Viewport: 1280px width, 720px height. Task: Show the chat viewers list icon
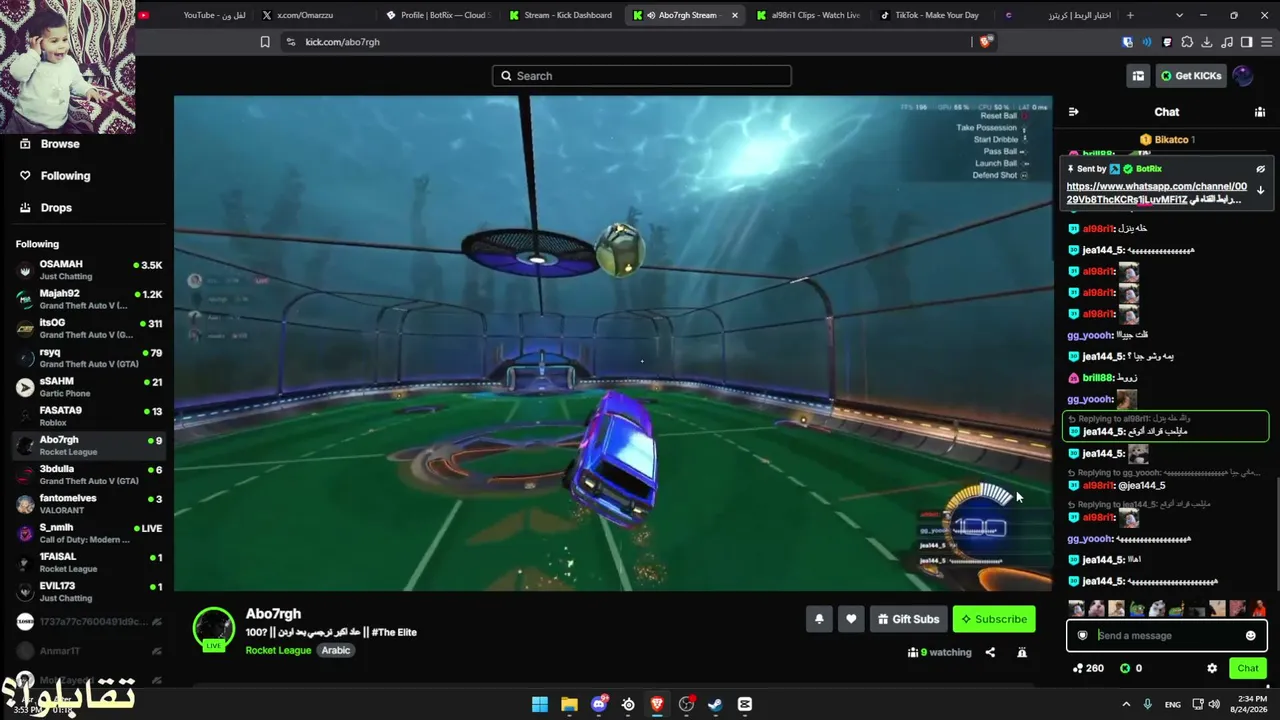(x=1260, y=112)
